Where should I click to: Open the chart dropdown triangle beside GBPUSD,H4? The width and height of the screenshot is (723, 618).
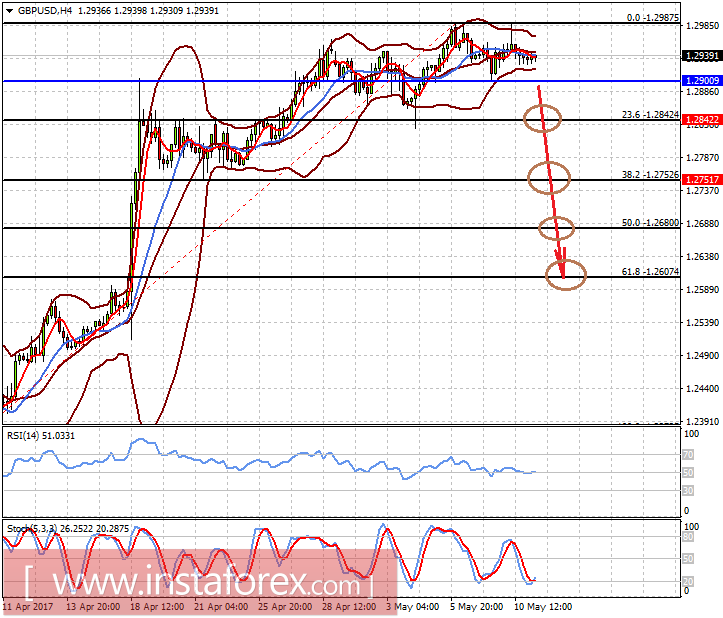[9, 11]
